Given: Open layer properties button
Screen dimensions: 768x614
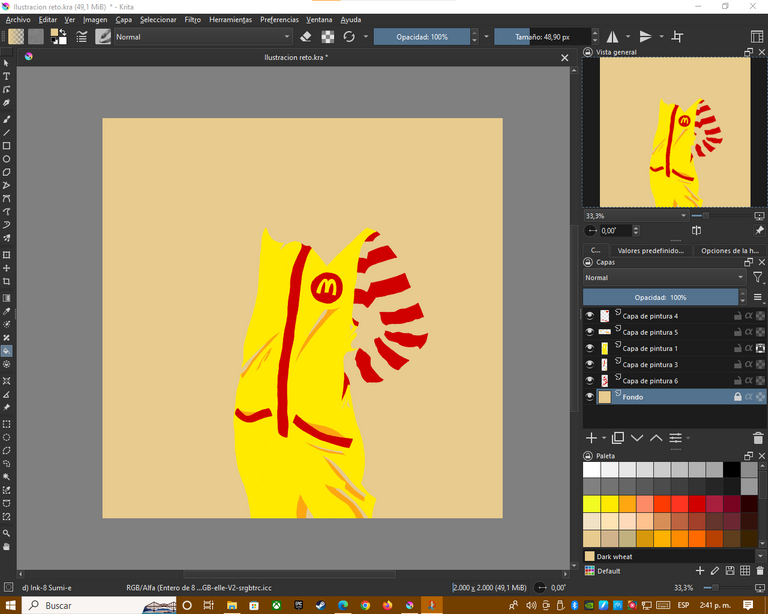Looking at the screenshot, I should (675, 438).
